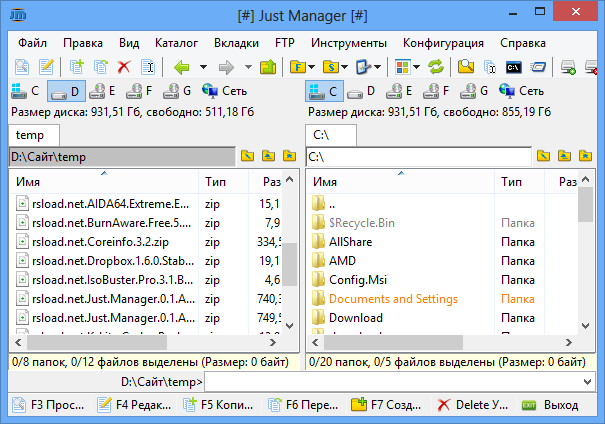Click the Move files toolbar icon

(x=100, y=67)
